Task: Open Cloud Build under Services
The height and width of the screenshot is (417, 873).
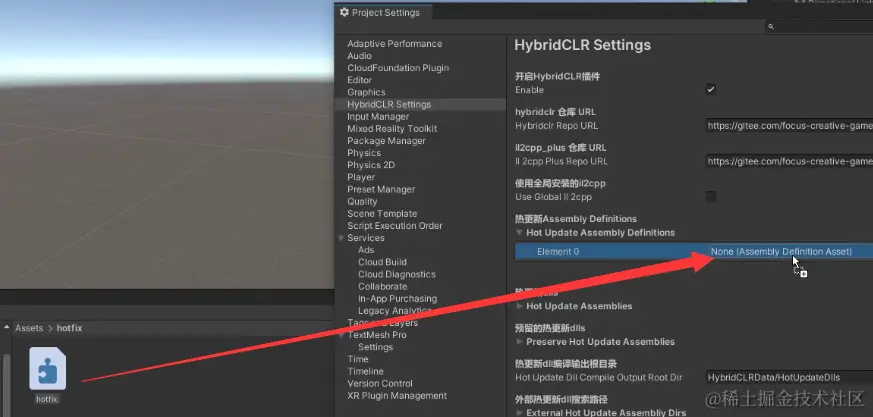Action: point(382,262)
